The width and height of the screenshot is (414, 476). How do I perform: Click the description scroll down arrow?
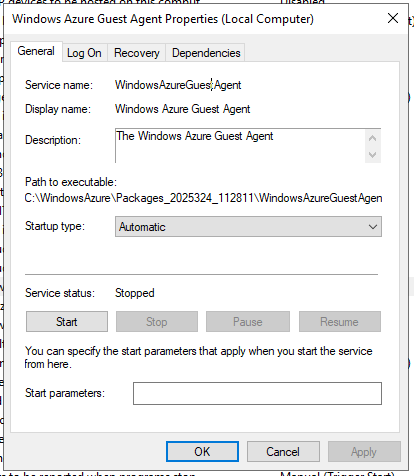(x=373, y=155)
